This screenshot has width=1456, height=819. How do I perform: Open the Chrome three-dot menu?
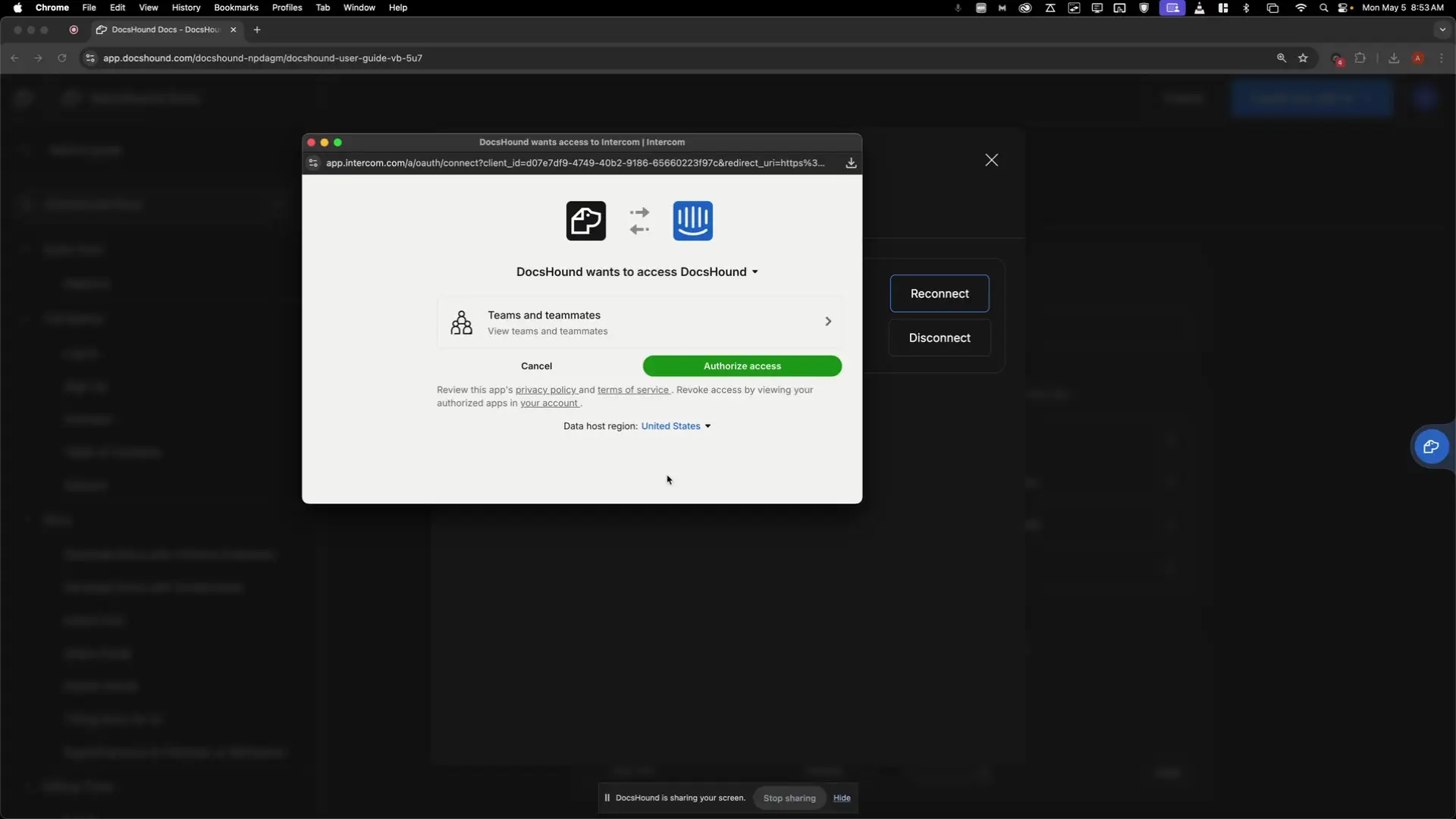tap(1442, 58)
